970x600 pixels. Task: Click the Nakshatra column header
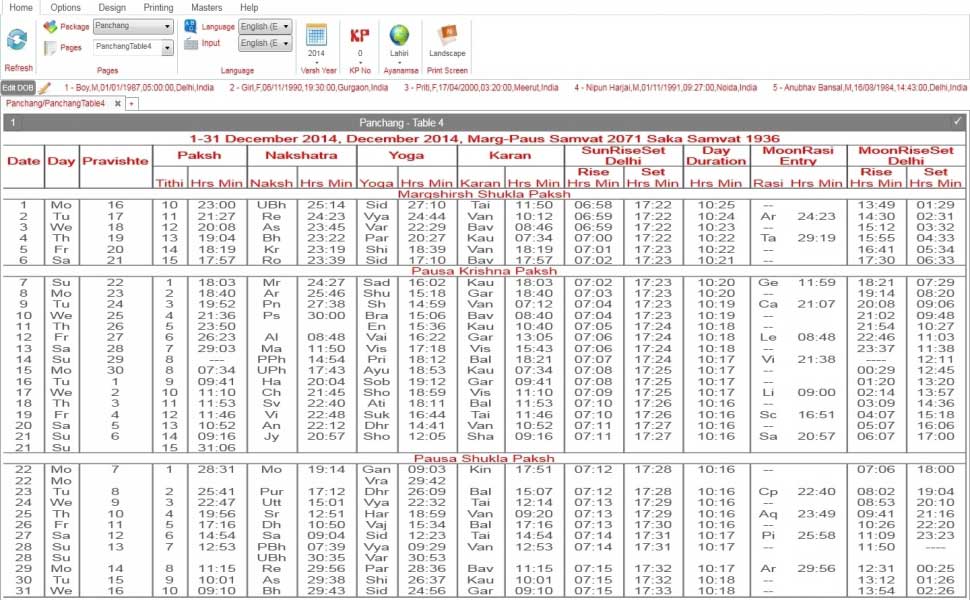click(x=301, y=155)
